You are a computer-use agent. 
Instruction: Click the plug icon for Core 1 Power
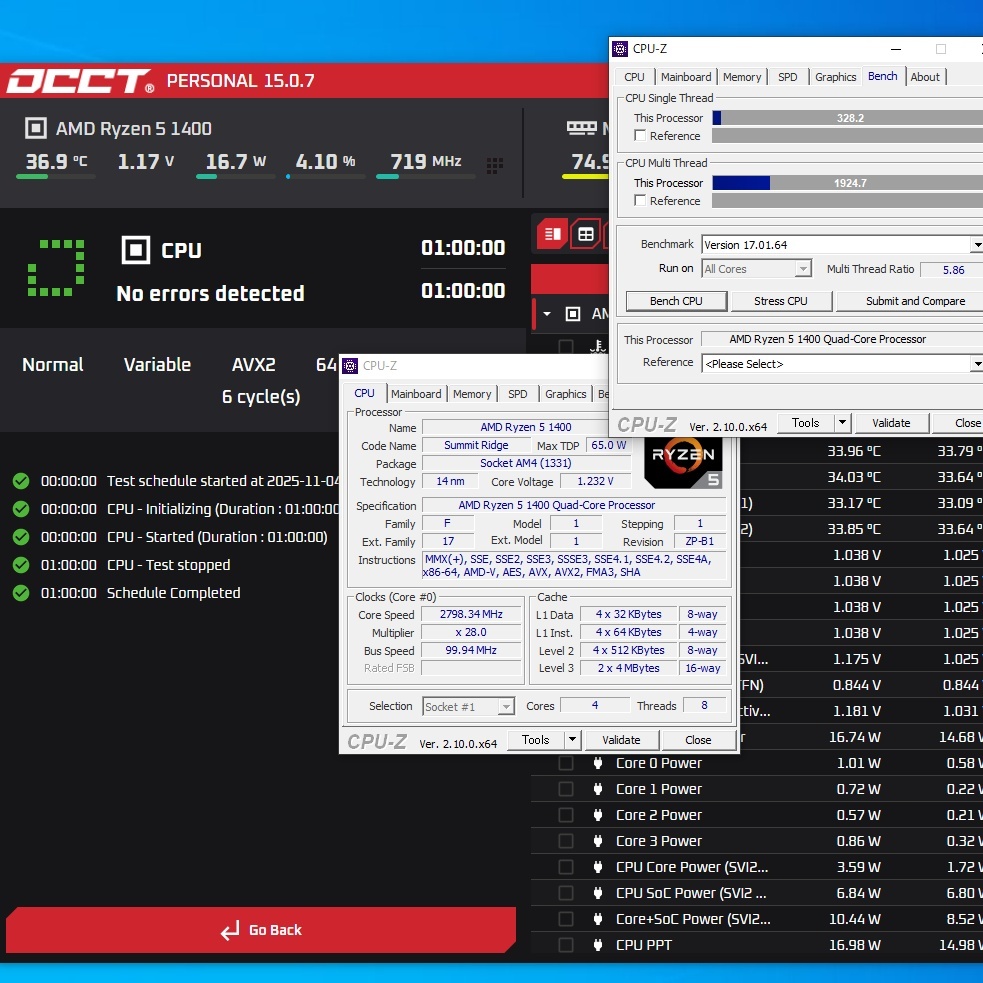coord(597,789)
